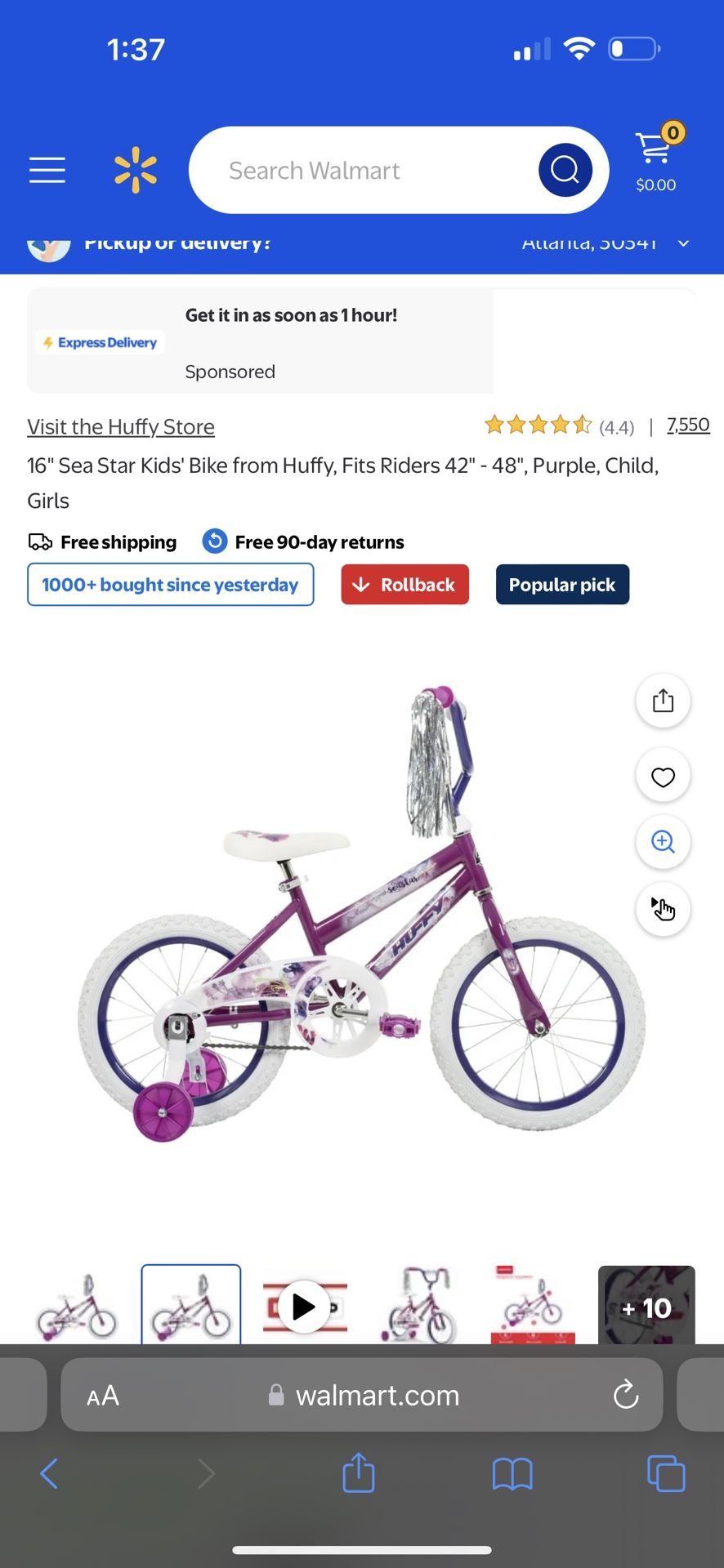Select the highlighted bike thumbnail
The height and width of the screenshot is (1568, 724).
pyautogui.click(x=191, y=1304)
